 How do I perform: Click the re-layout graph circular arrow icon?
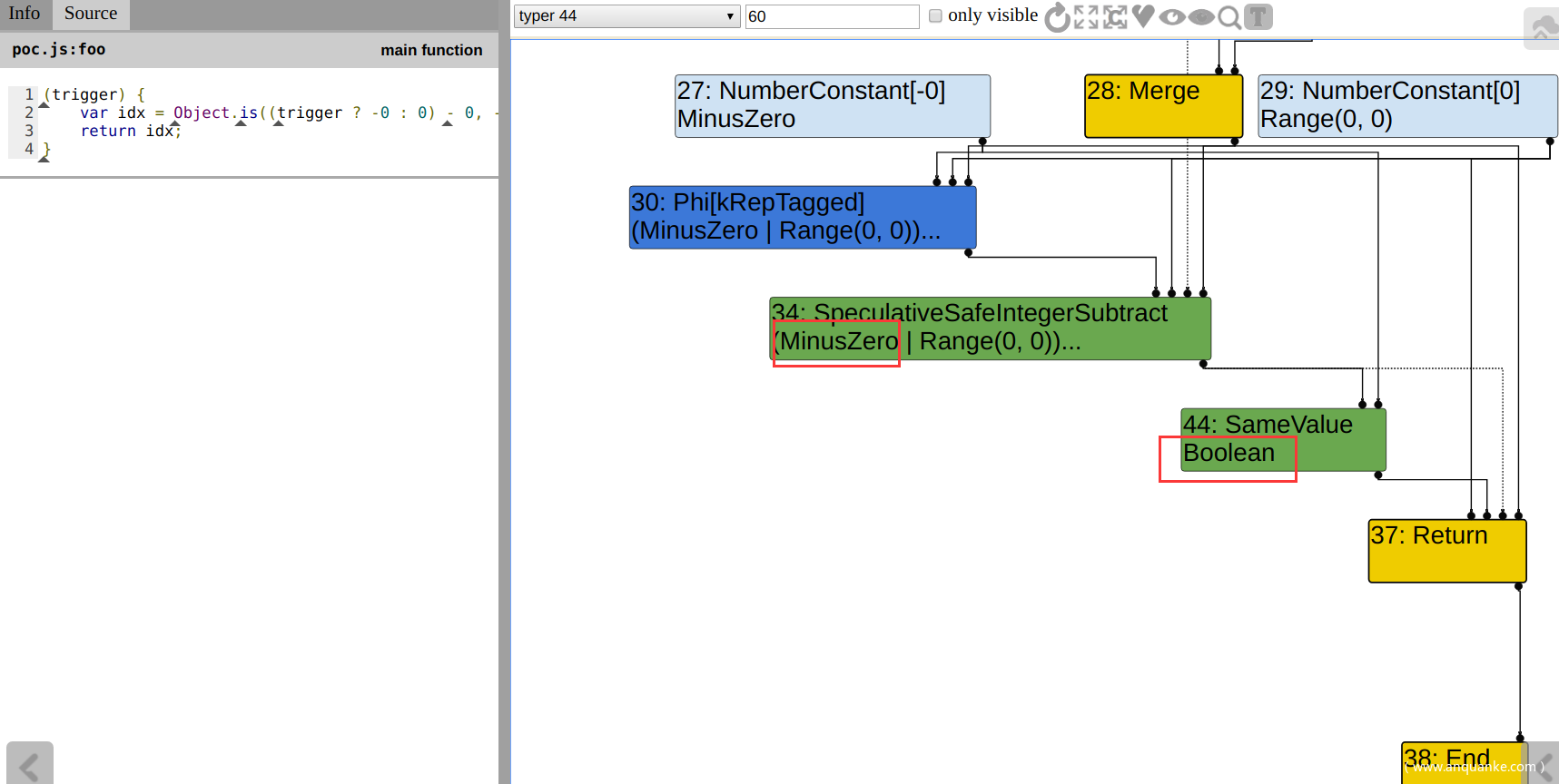1057,17
